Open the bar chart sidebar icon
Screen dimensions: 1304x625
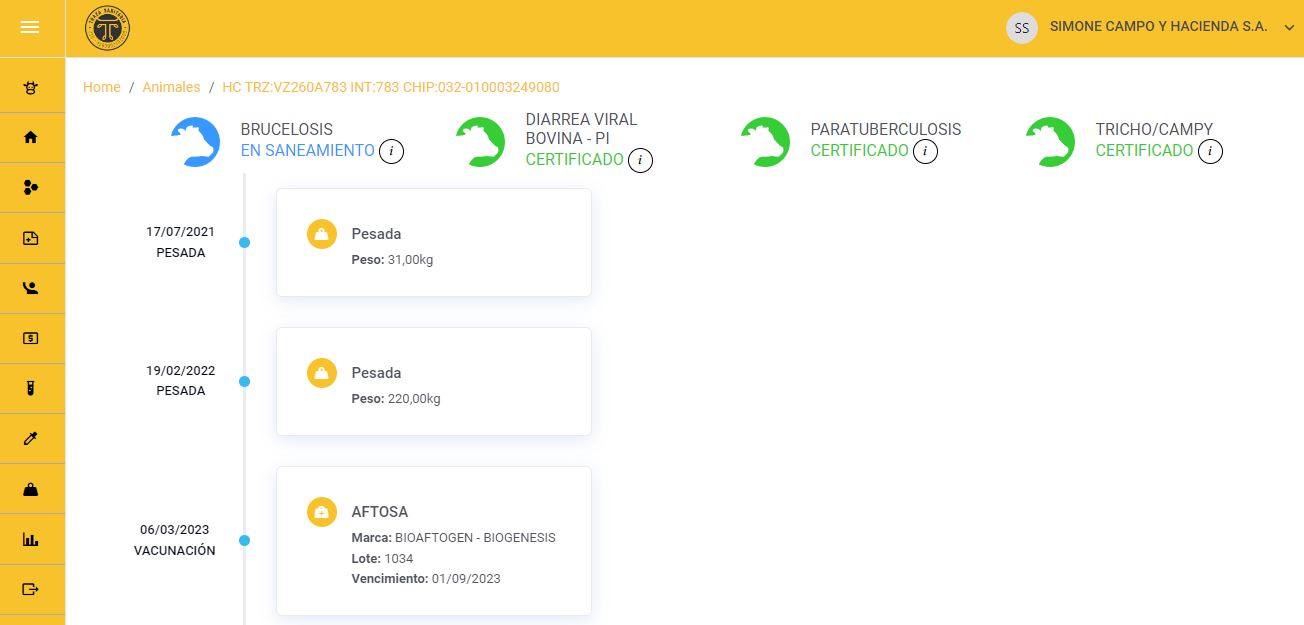point(30,539)
